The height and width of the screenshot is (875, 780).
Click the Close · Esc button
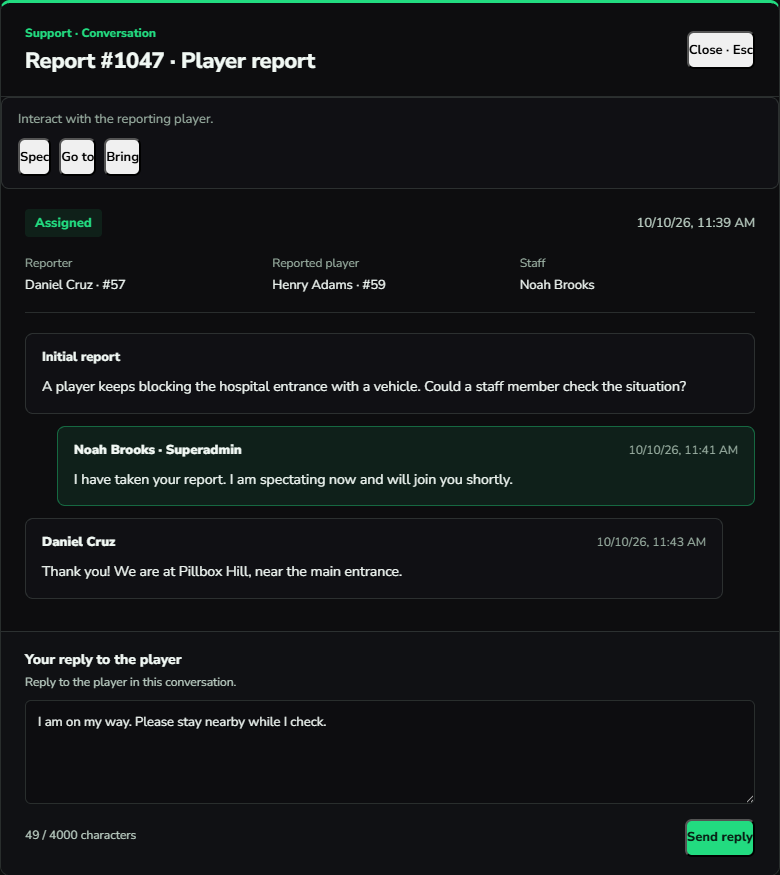coord(720,50)
